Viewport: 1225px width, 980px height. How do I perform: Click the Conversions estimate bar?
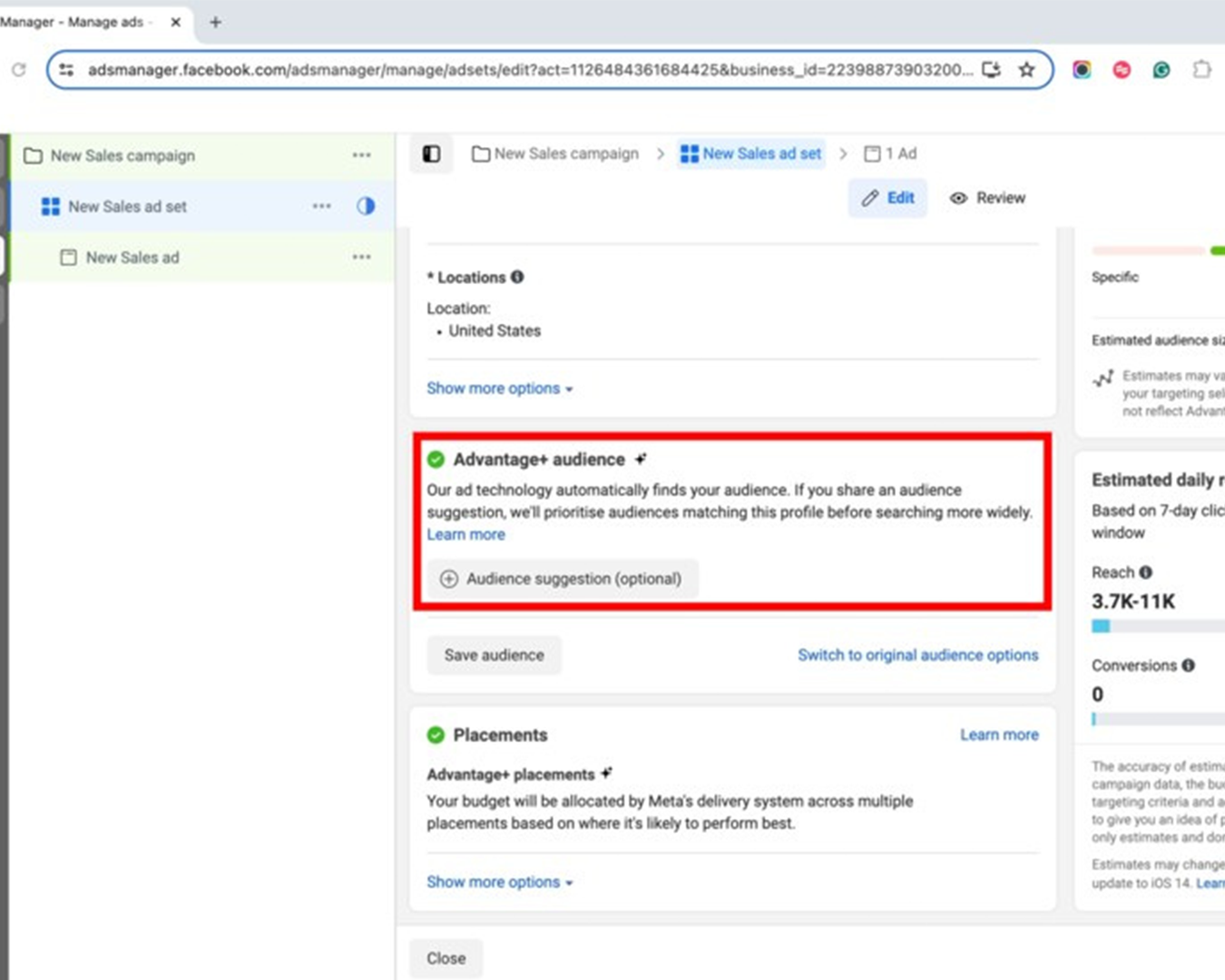[1158, 719]
